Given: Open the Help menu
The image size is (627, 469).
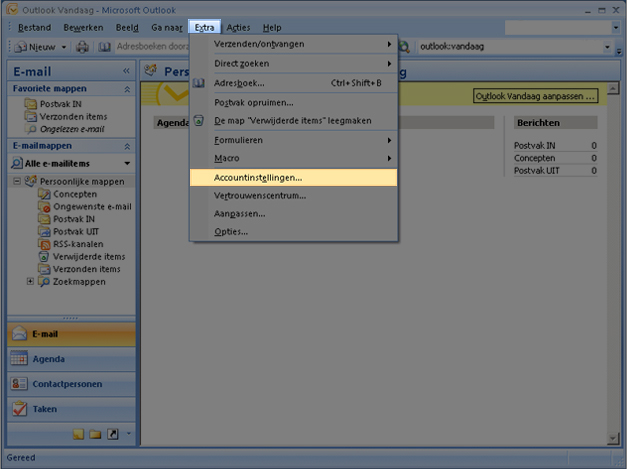Looking at the screenshot, I should [x=272, y=28].
